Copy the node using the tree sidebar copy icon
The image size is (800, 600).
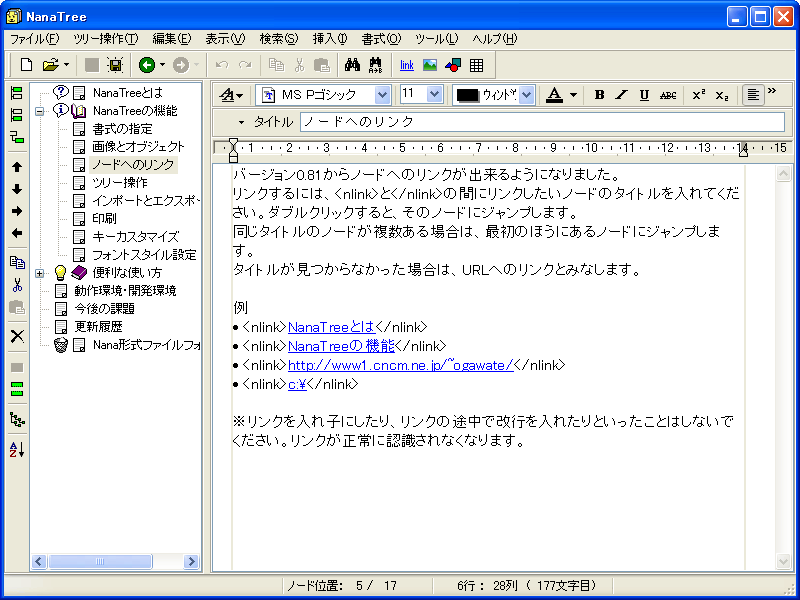(x=17, y=262)
